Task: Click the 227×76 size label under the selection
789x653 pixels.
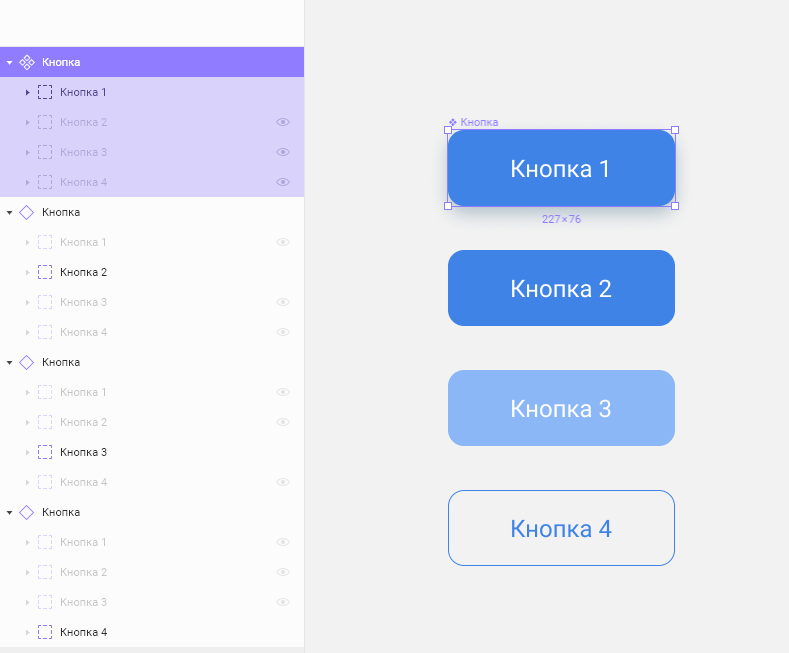Action: [561, 219]
